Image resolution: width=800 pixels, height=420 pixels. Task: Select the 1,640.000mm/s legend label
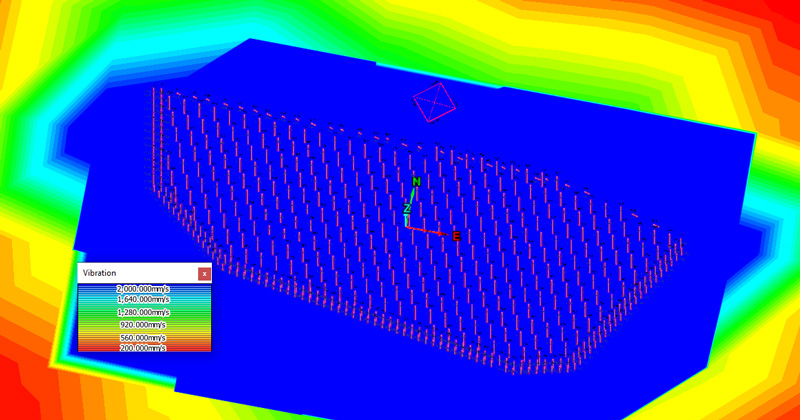tap(143, 299)
